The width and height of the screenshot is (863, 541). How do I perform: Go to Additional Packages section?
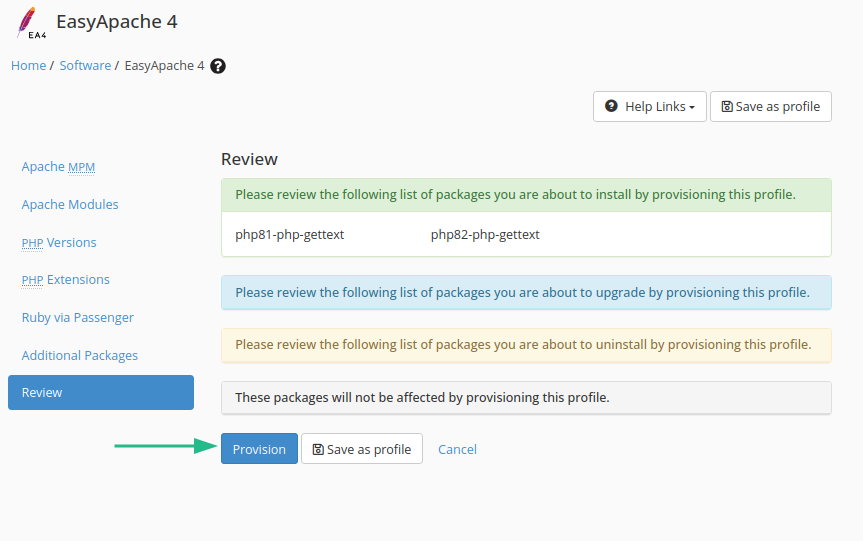click(80, 356)
